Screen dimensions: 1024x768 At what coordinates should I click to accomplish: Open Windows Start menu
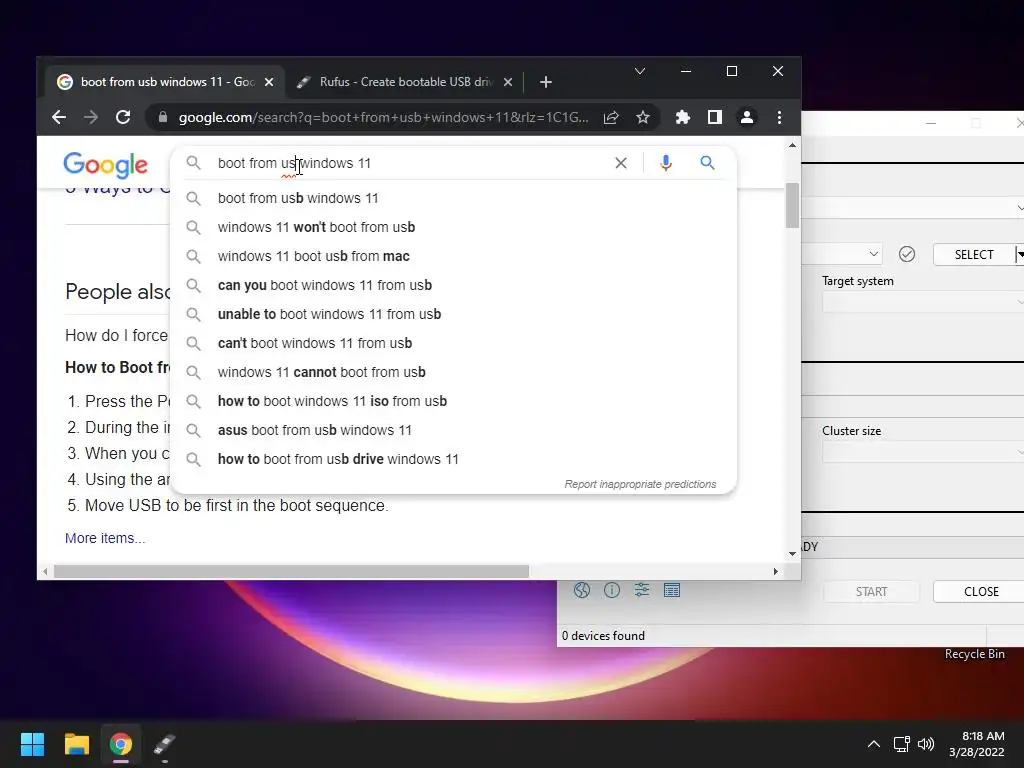(x=32, y=744)
